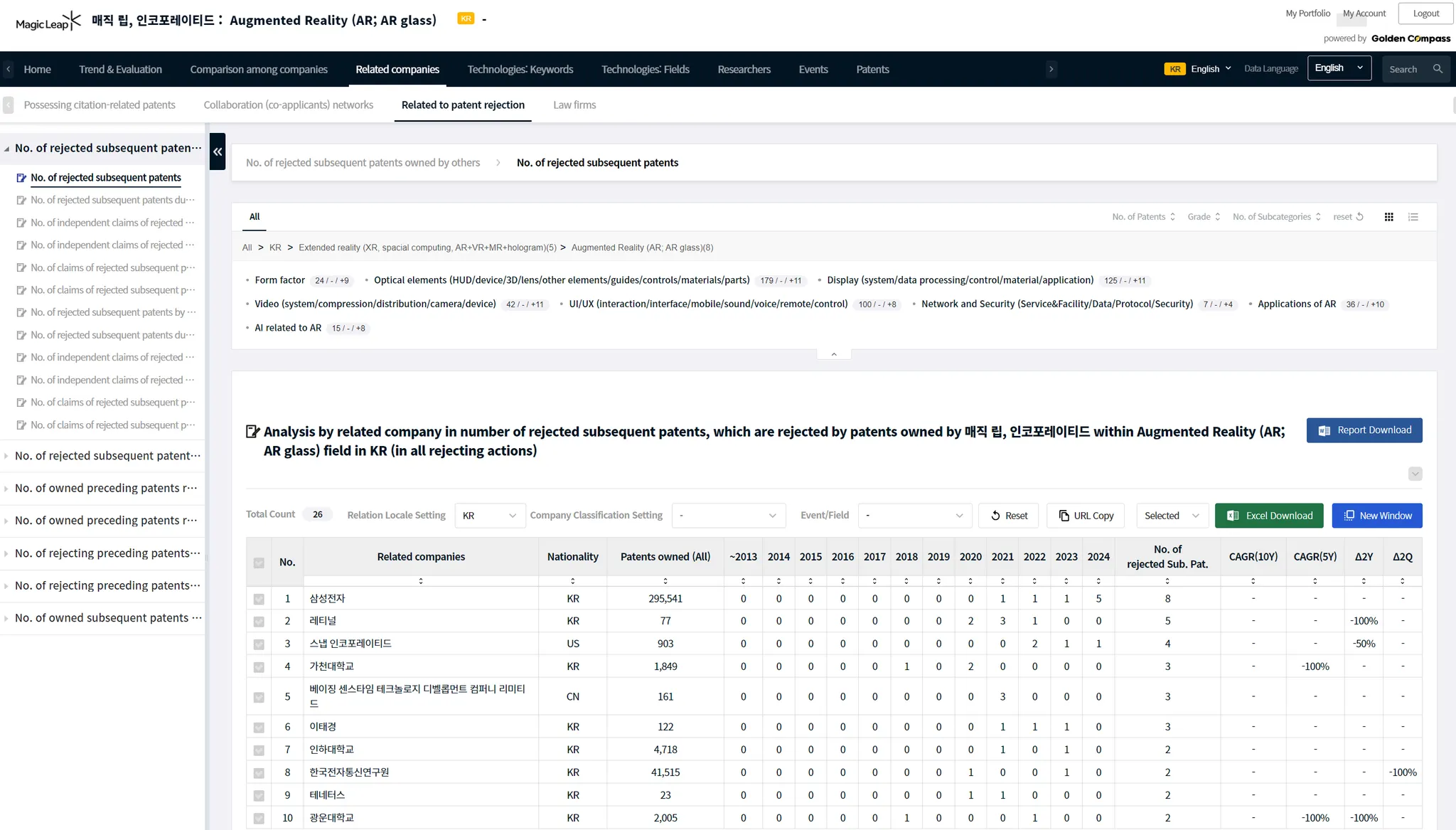Click the reset sorting refresh icon
The image size is (1456, 830).
1359,217
